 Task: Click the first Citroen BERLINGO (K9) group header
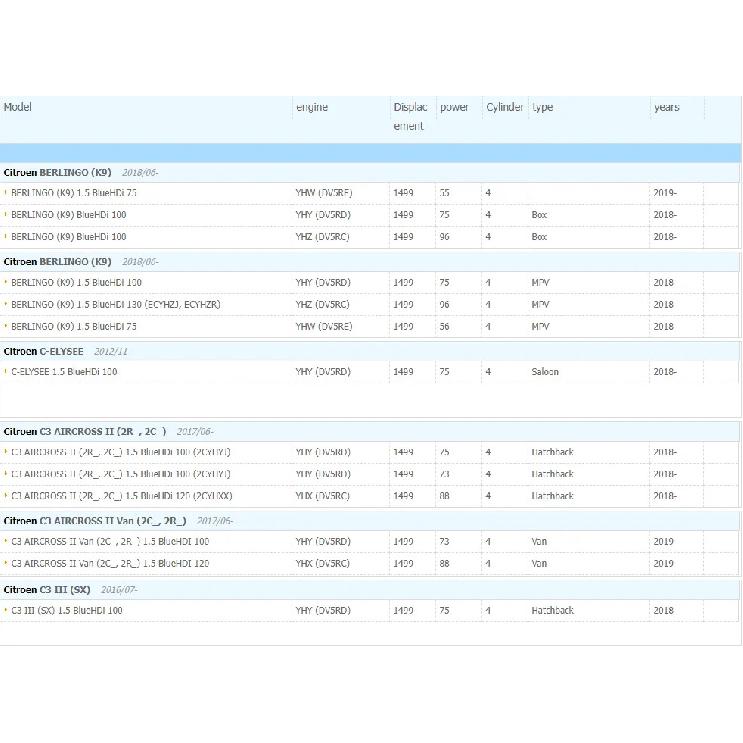(x=370, y=172)
